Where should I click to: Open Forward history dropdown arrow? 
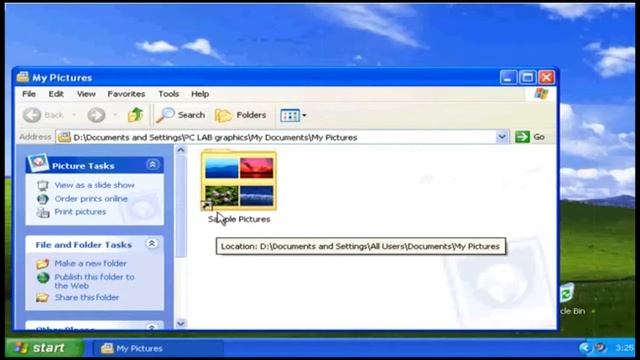click(115, 115)
